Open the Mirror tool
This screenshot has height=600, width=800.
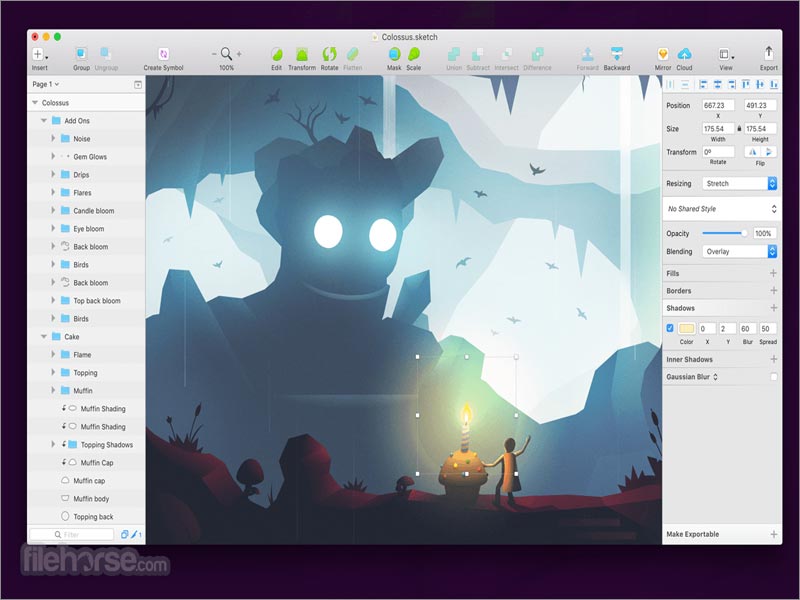663,54
